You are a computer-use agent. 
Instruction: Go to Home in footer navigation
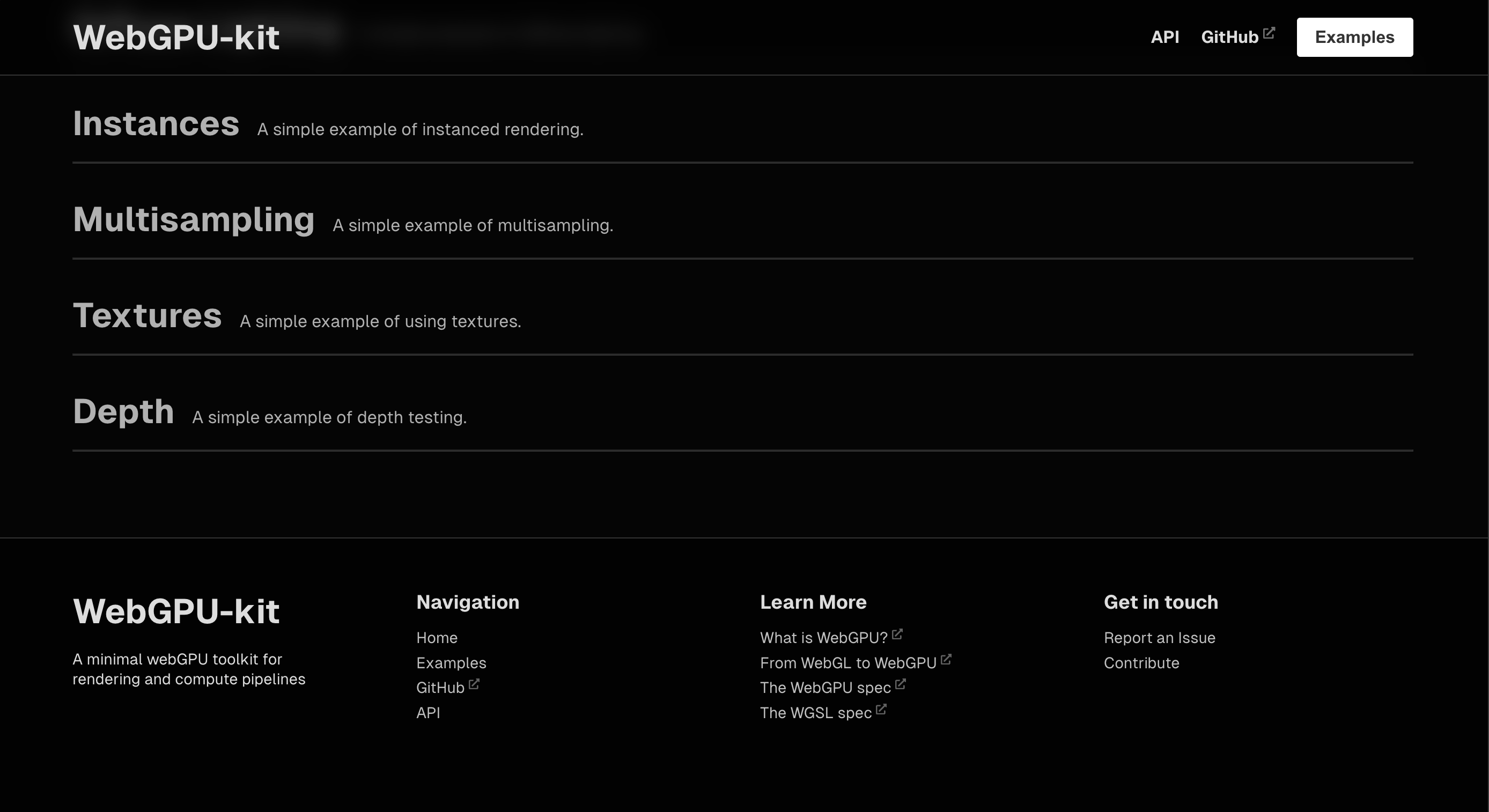click(x=437, y=638)
